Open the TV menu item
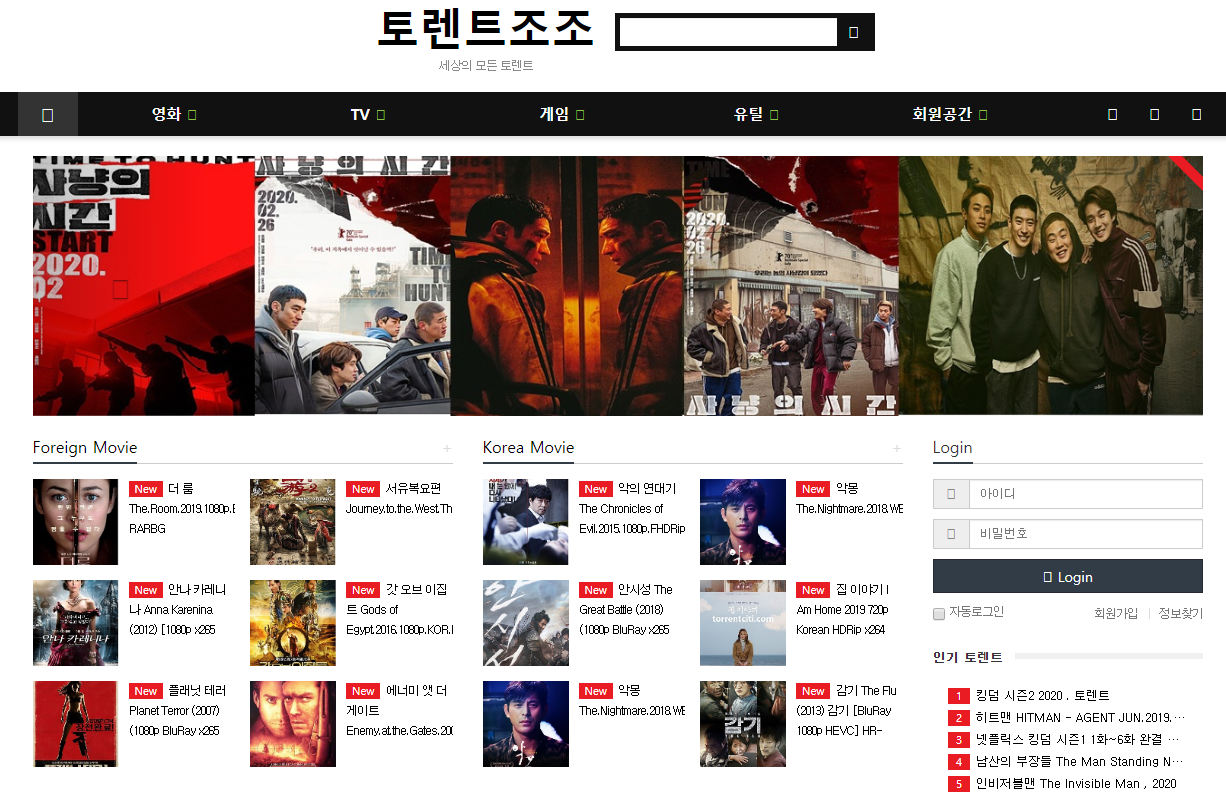 tap(360, 115)
